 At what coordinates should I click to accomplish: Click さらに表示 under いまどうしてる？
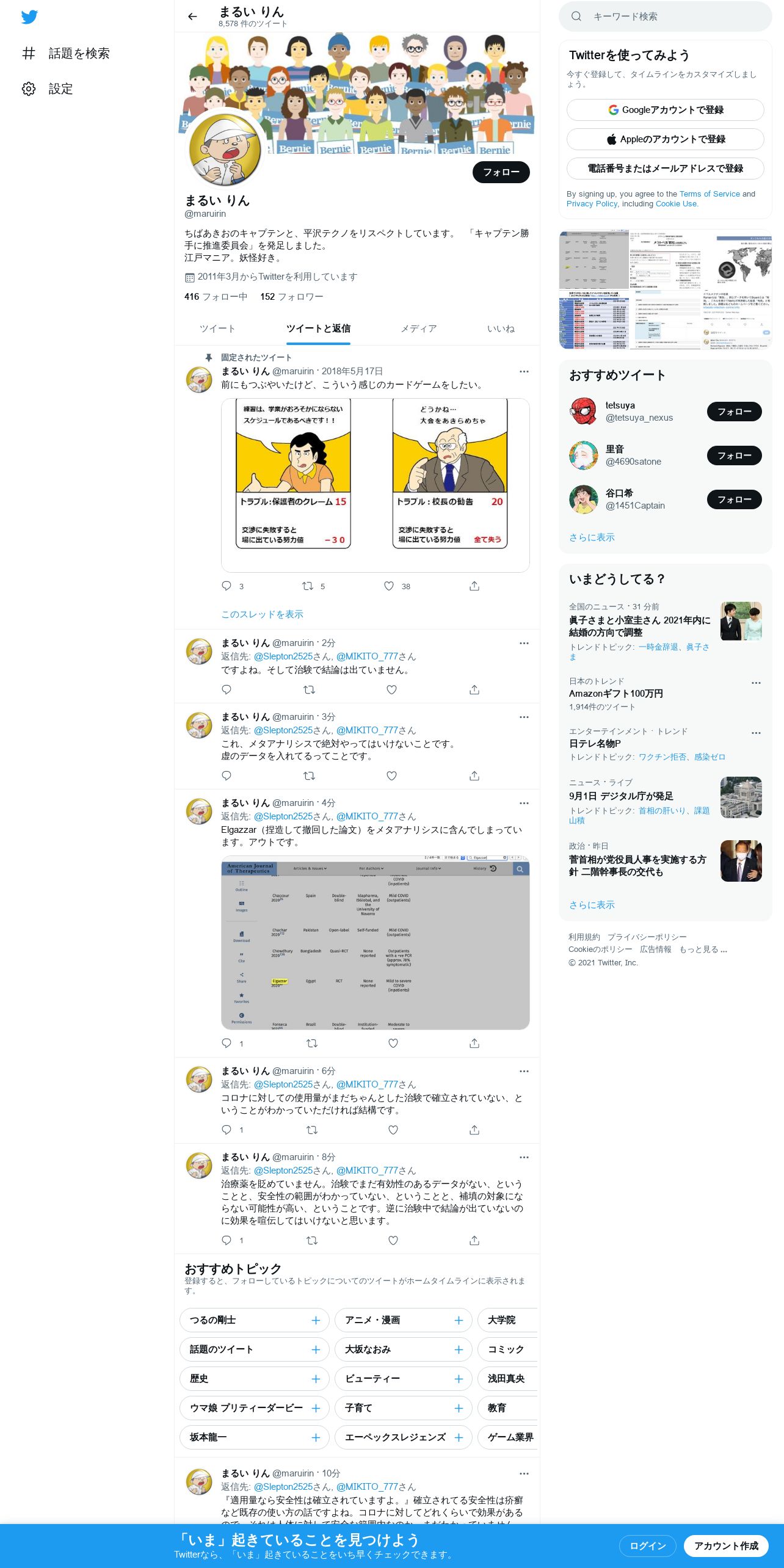click(x=592, y=905)
